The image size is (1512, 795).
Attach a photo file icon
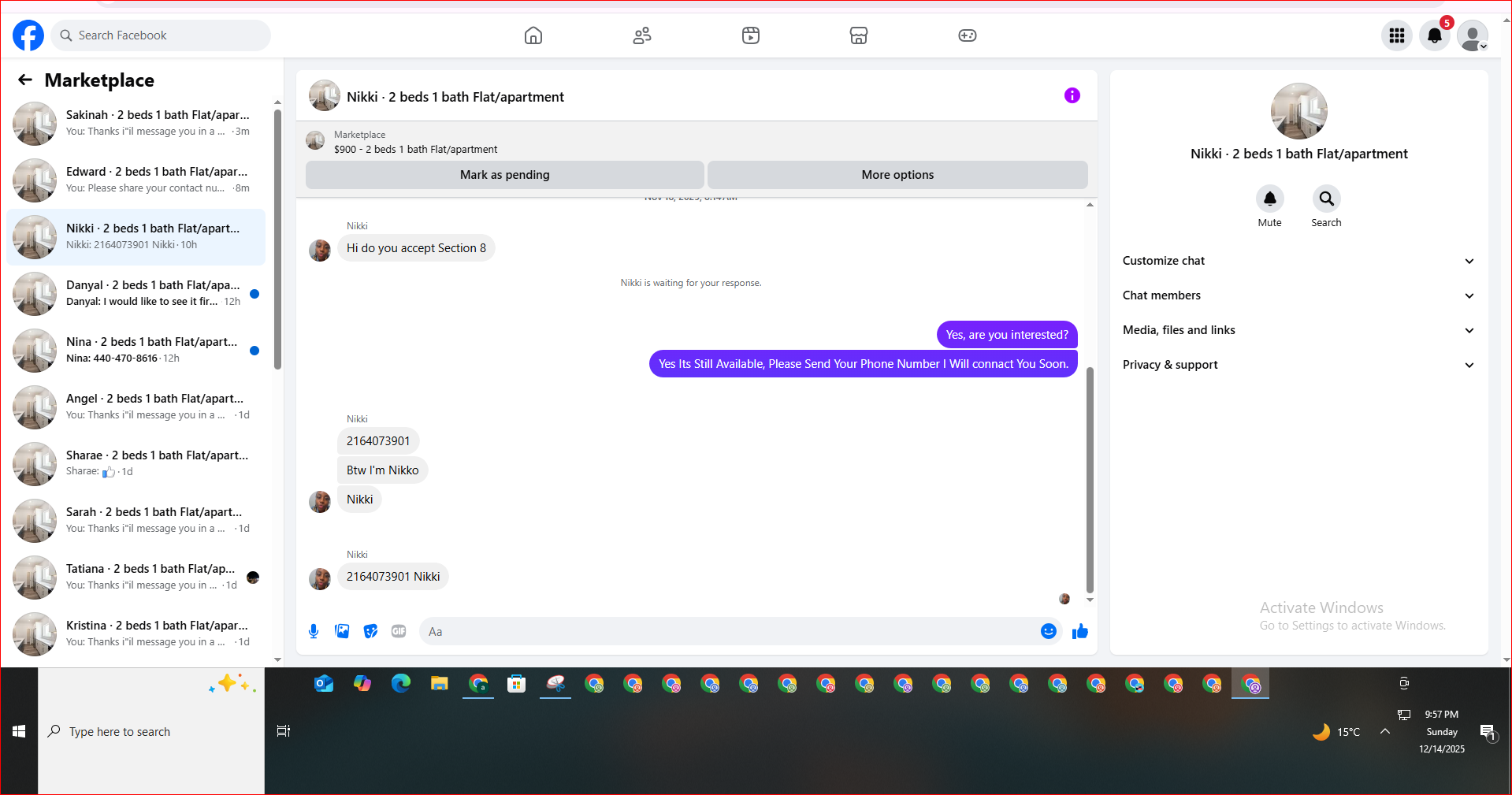point(342,631)
